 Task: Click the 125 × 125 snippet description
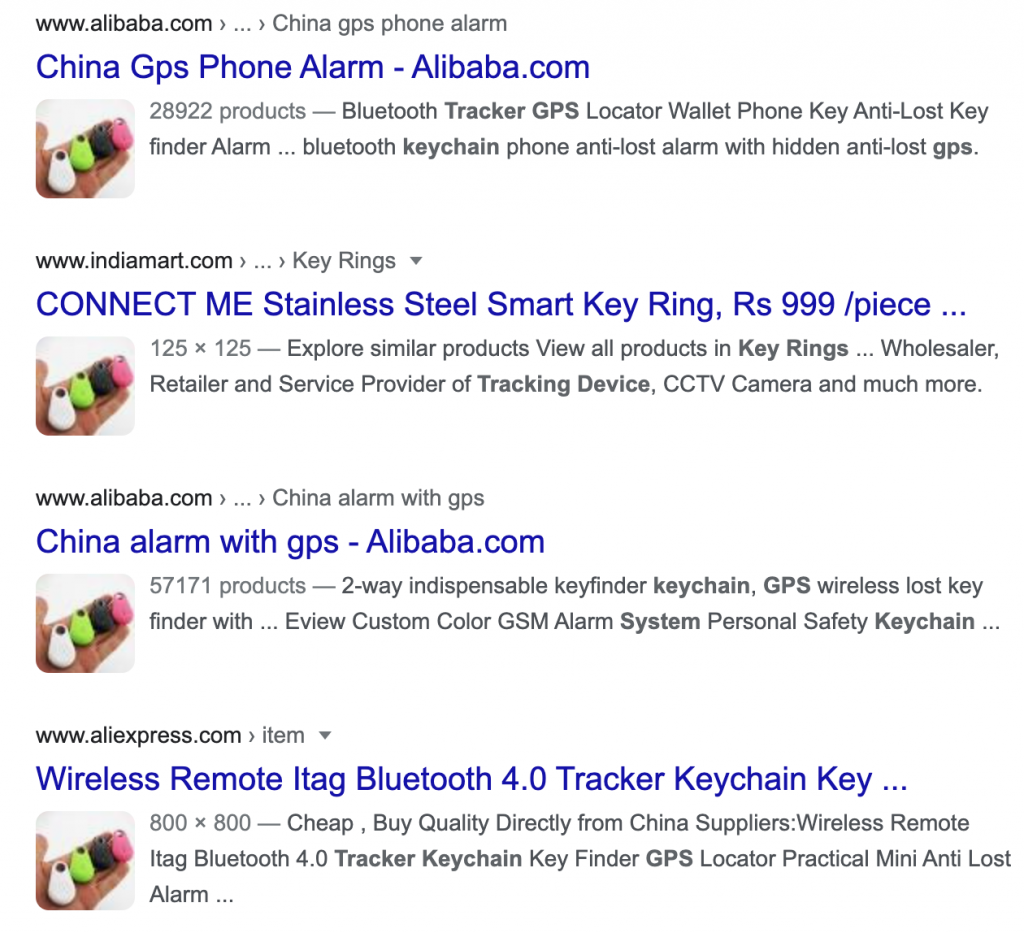click(x=575, y=366)
